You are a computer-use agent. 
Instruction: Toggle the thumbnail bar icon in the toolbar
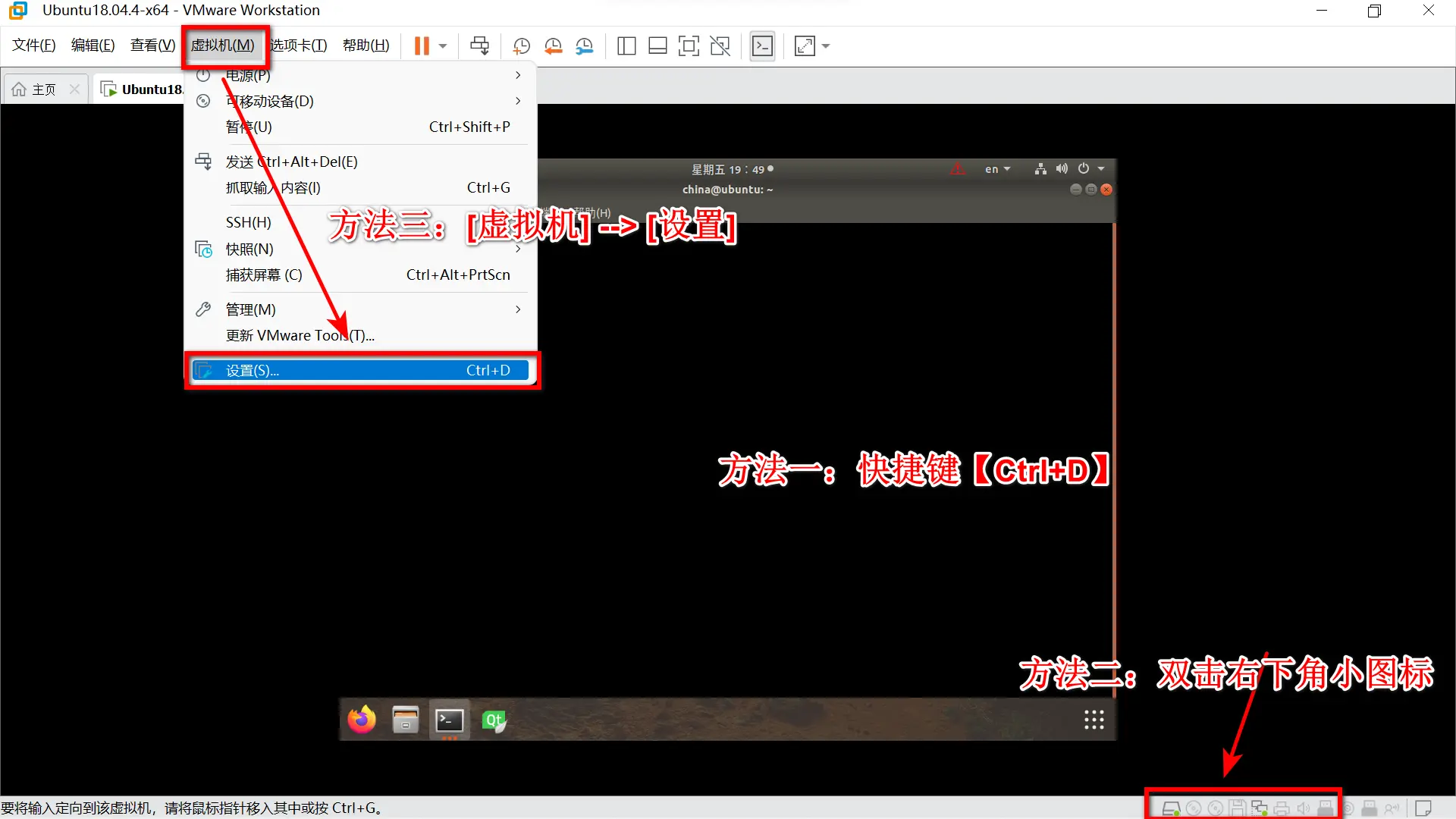[x=657, y=46]
